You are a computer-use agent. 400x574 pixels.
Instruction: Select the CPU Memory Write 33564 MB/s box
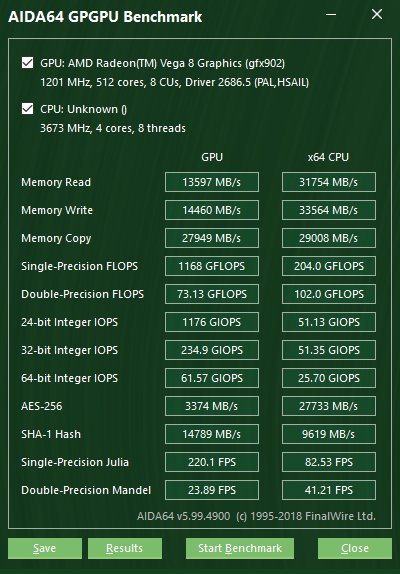tap(329, 210)
